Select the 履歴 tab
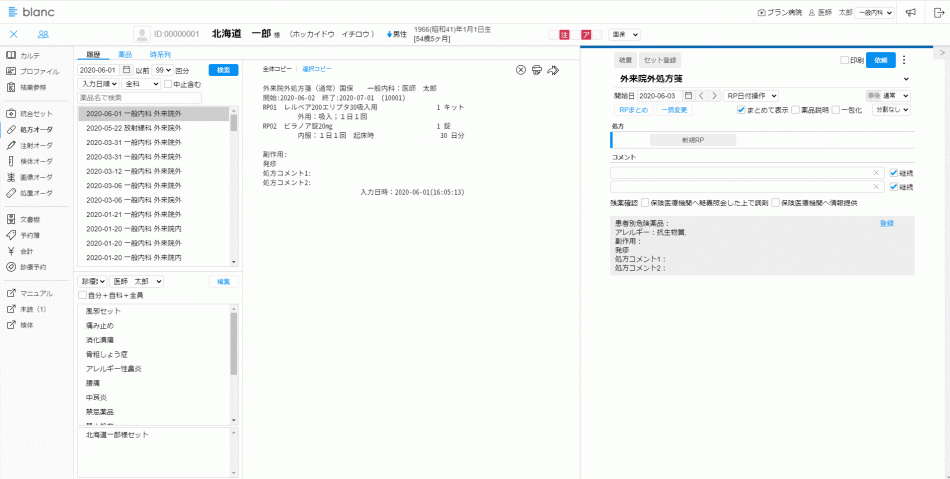The height and width of the screenshot is (479, 950). 93,55
